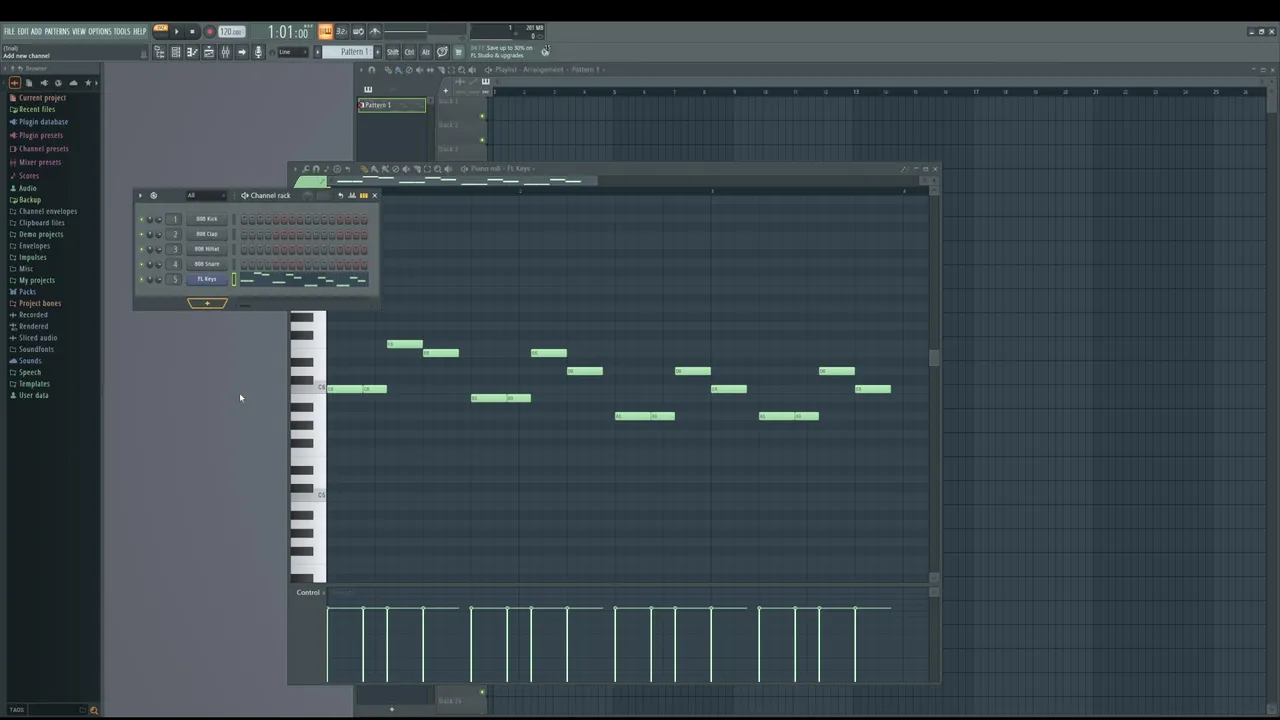Click Play button in transport
This screenshot has height=720, width=1280.
(177, 32)
